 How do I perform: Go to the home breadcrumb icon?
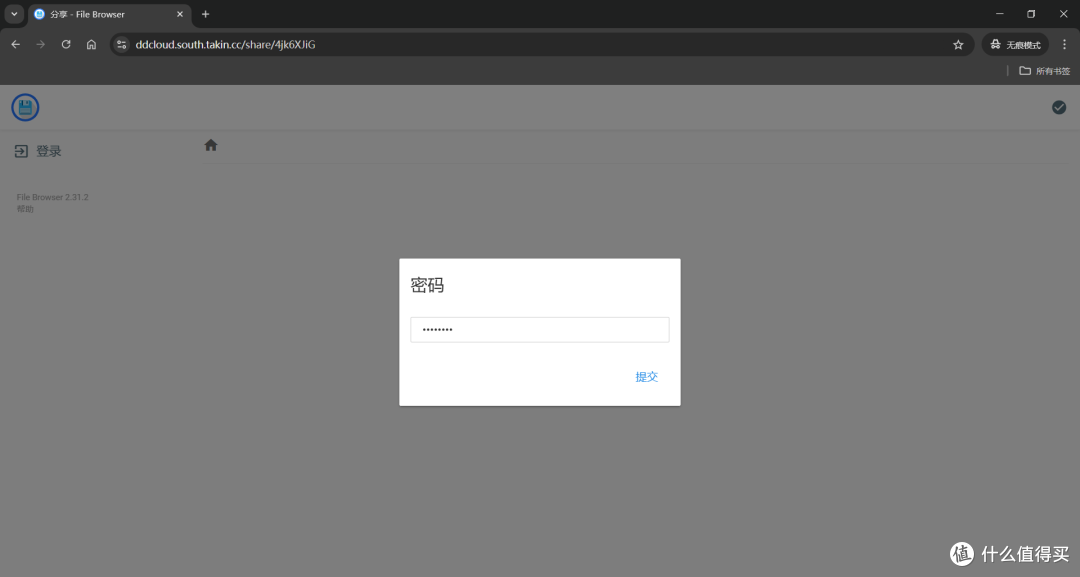coord(211,145)
